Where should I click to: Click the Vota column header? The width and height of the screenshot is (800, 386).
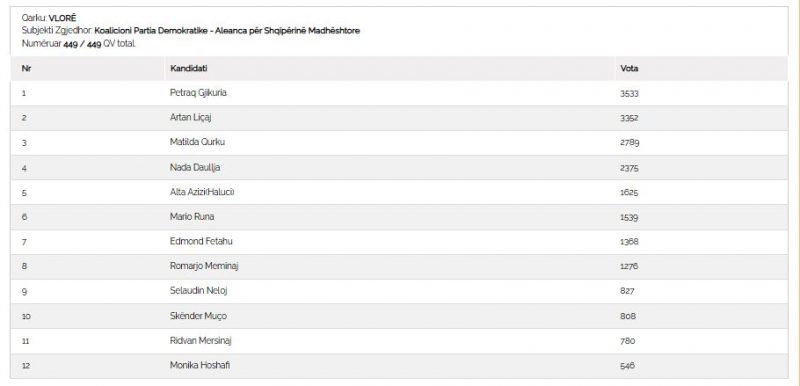coord(629,68)
